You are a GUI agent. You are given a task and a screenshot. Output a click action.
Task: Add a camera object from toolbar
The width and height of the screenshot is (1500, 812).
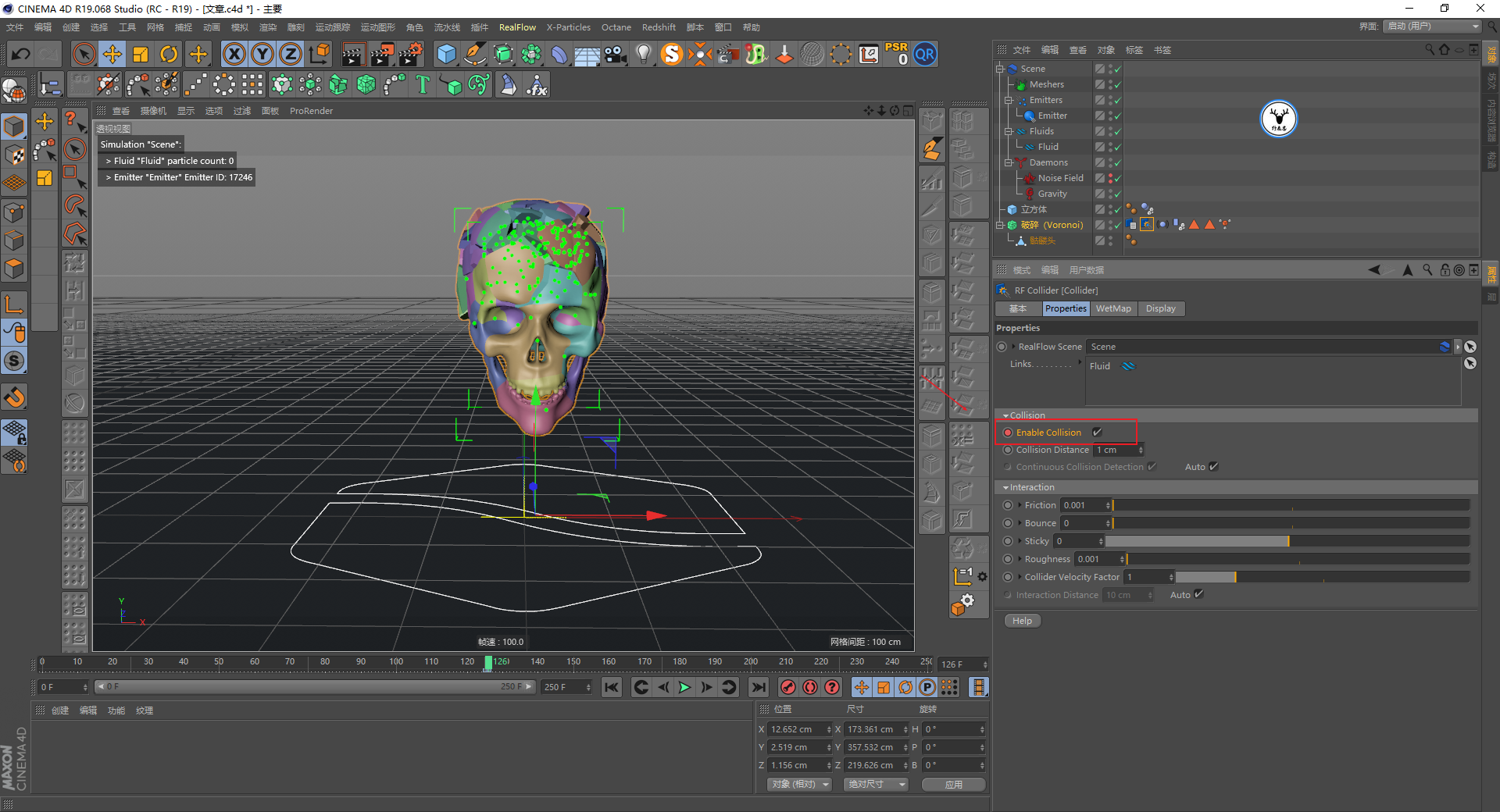point(615,55)
